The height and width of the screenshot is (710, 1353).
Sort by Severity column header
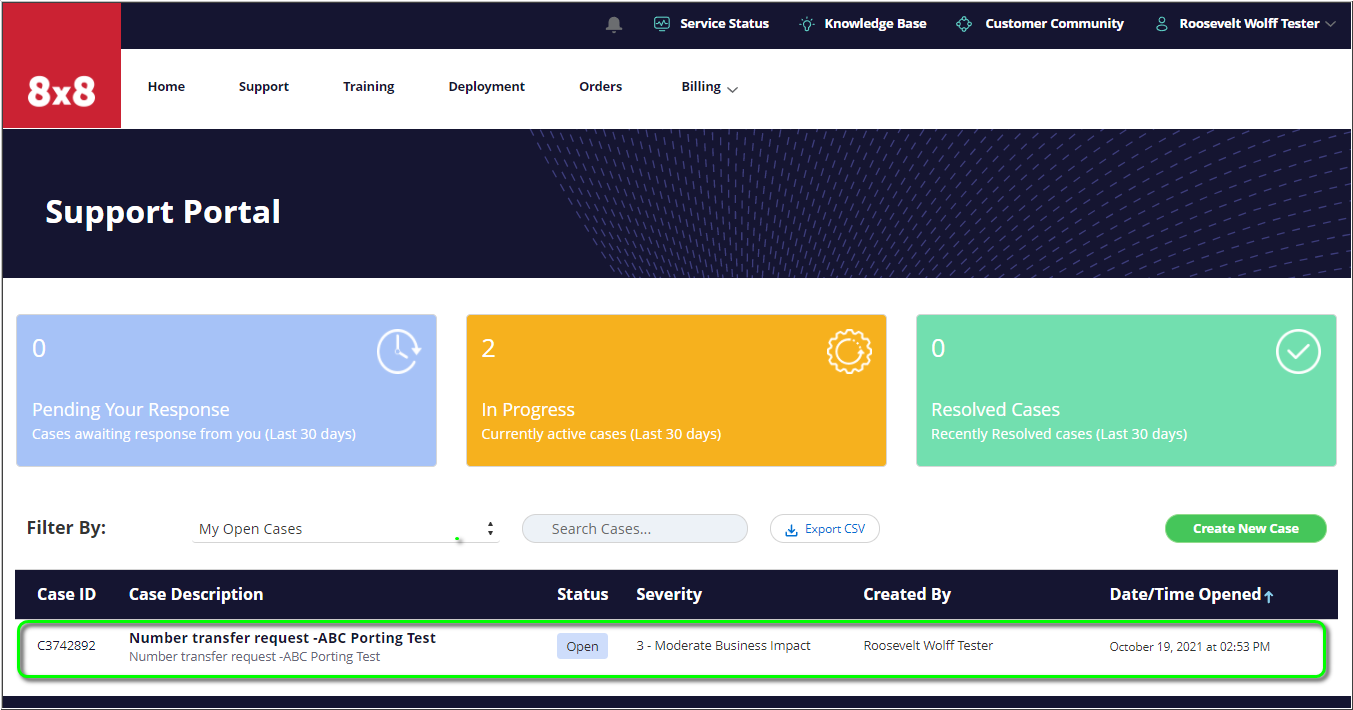(x=669, y=594)
